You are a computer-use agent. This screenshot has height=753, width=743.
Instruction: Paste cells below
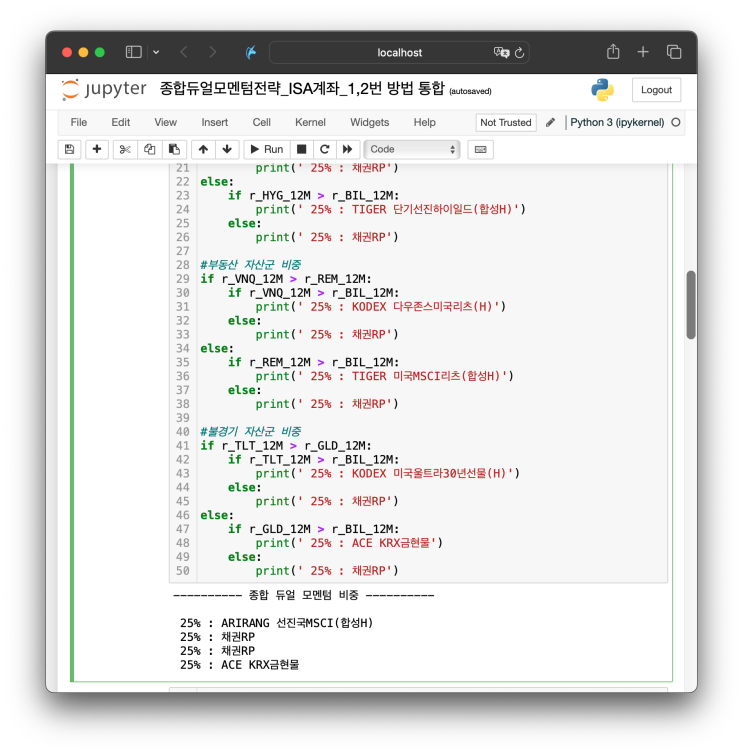click(174, 149)
